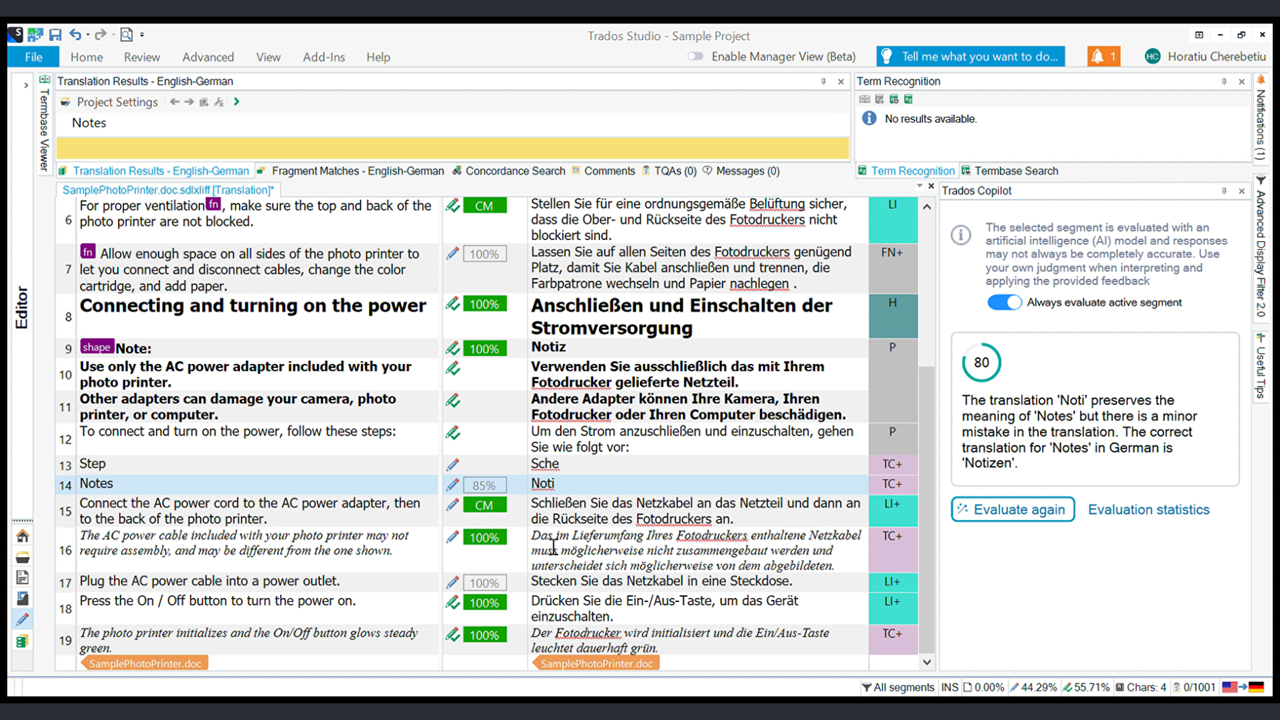Viewport: 1280px width, 720px height.
Task: Click the Trados Studio logo icon
Action: tap(15, 35)
